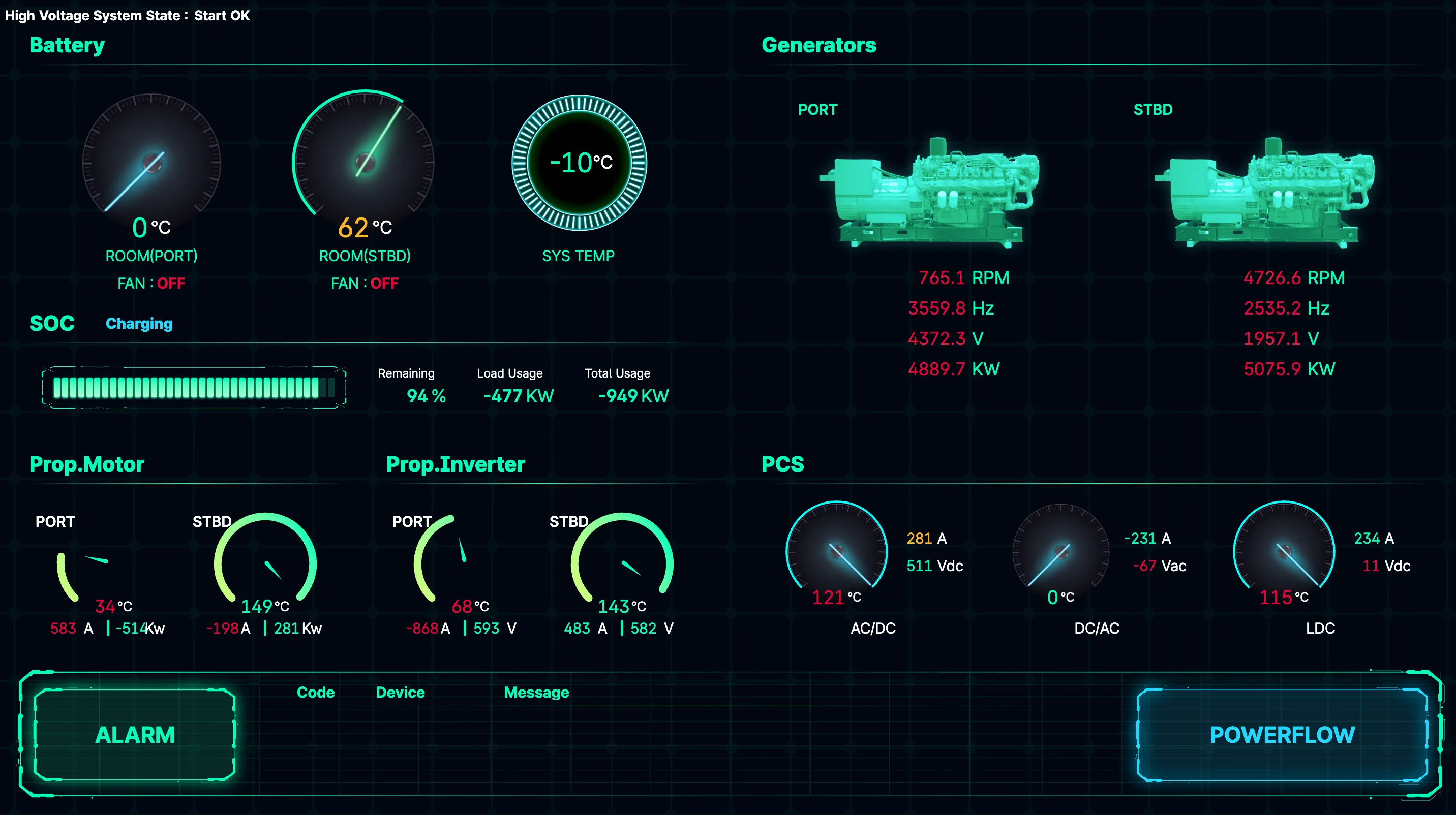The image size is (1456, 815).
Task: Click the Message column header
Action: pyautogui.click(x=536, y=693)
